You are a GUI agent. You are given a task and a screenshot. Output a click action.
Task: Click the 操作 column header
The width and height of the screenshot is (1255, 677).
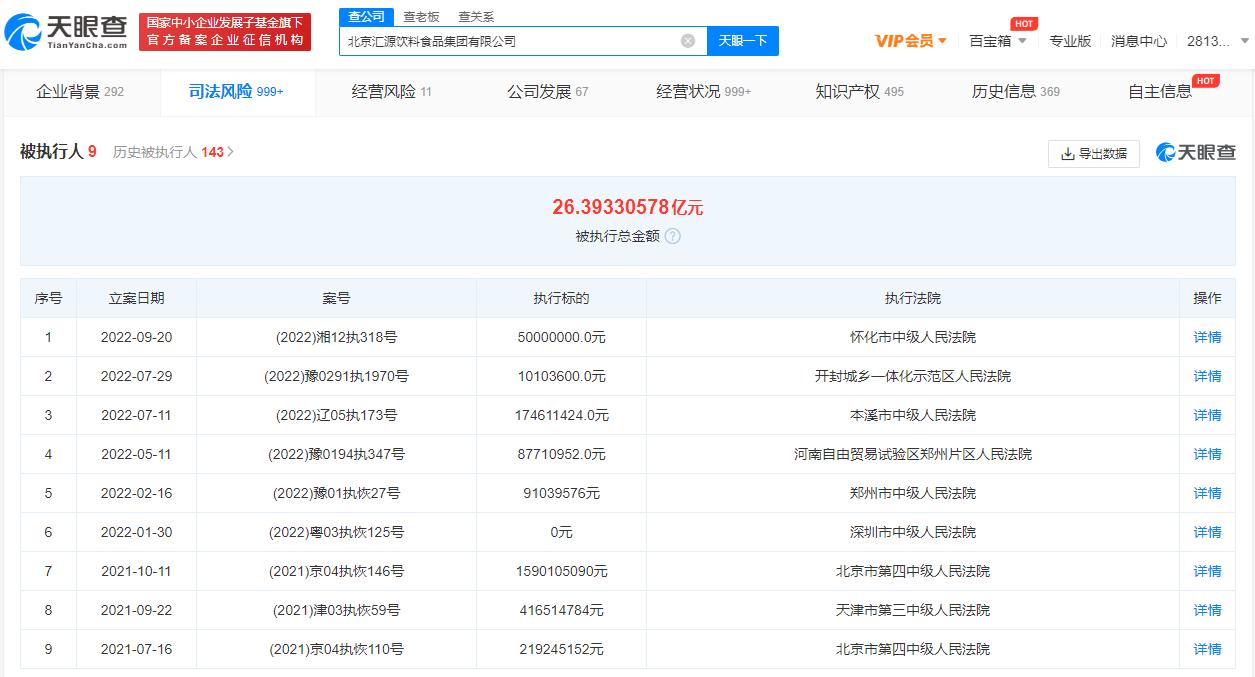(1208, 298)
